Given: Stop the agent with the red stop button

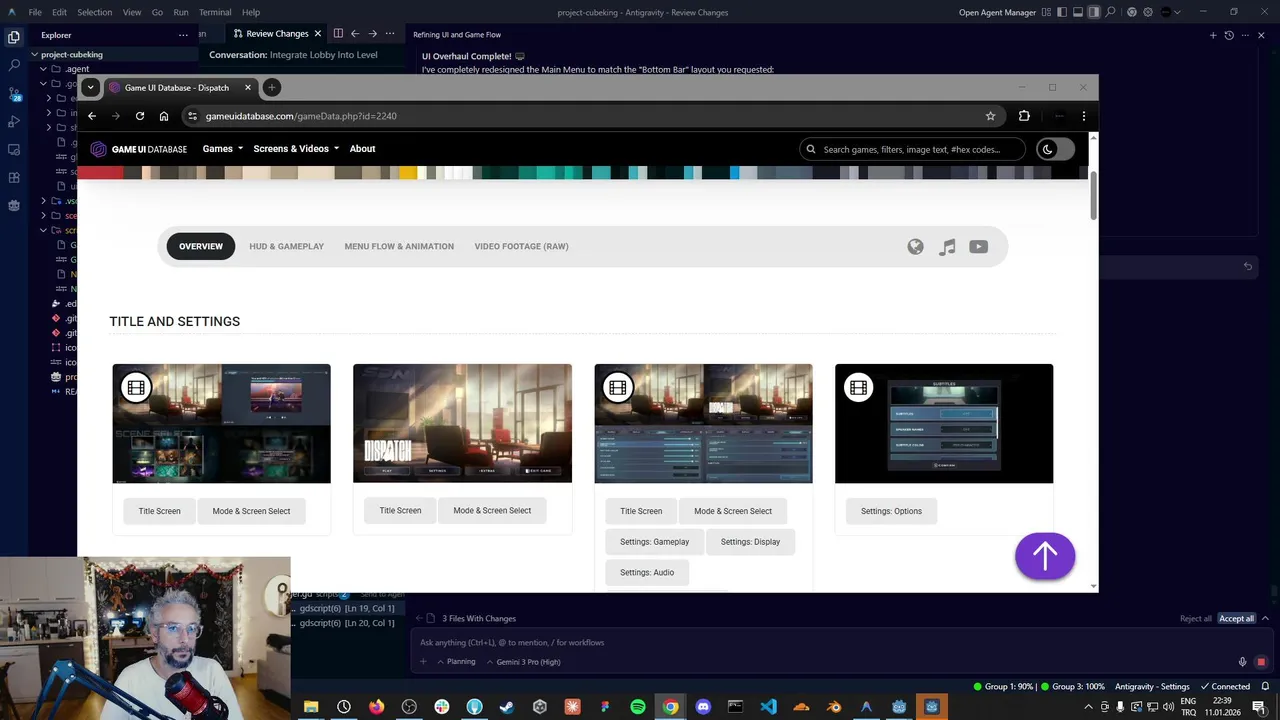Looking at the screenshot, I should [x=1261, y=662].
